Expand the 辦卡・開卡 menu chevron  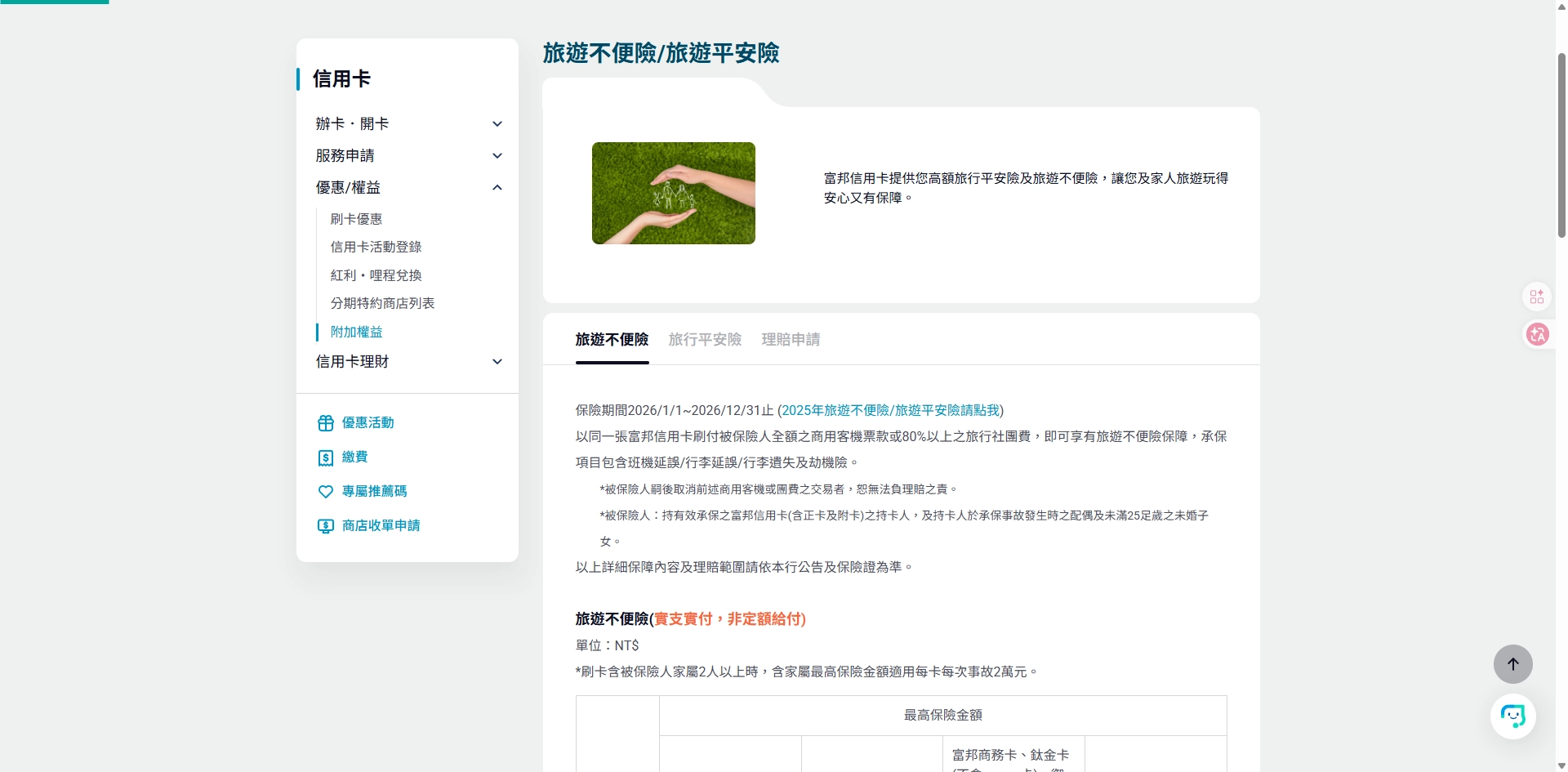coord(497,124)
